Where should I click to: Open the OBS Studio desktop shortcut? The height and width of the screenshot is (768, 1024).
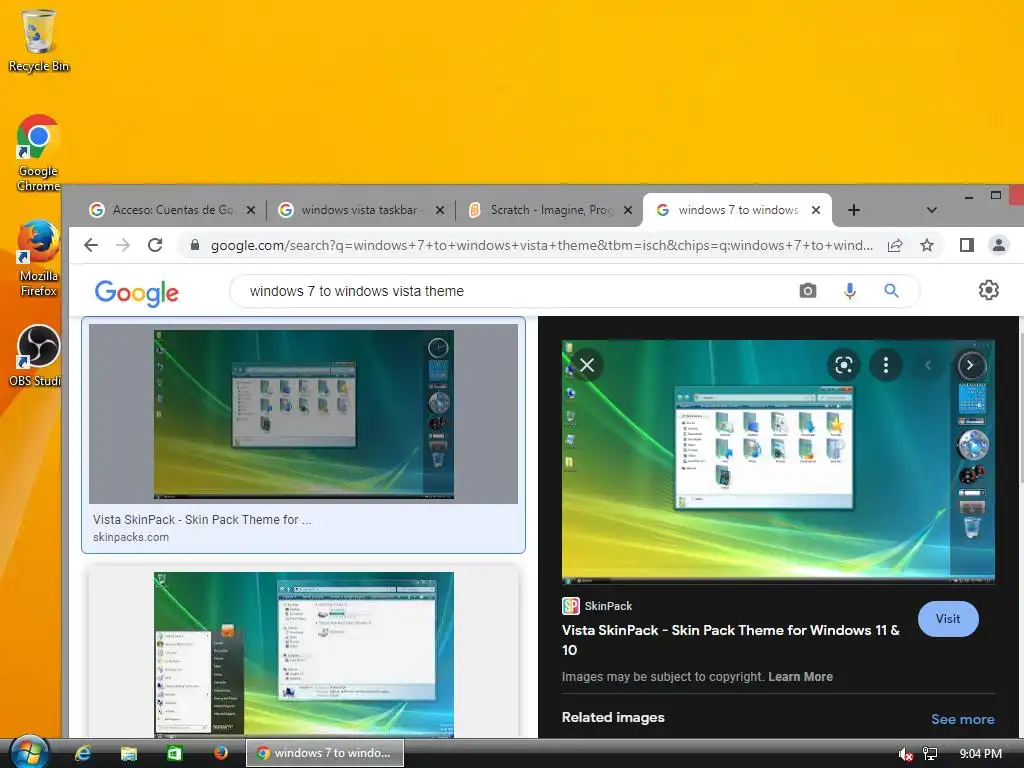point(38,356)
